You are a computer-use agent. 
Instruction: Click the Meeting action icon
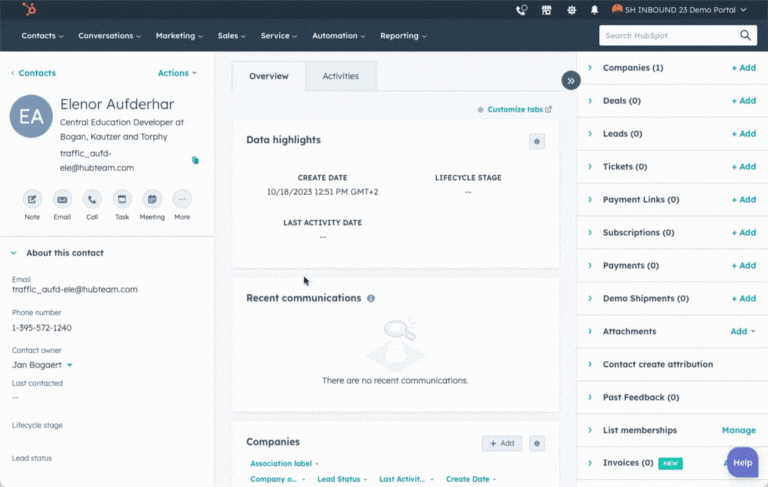pyautogui.click(x=152, y=199)
